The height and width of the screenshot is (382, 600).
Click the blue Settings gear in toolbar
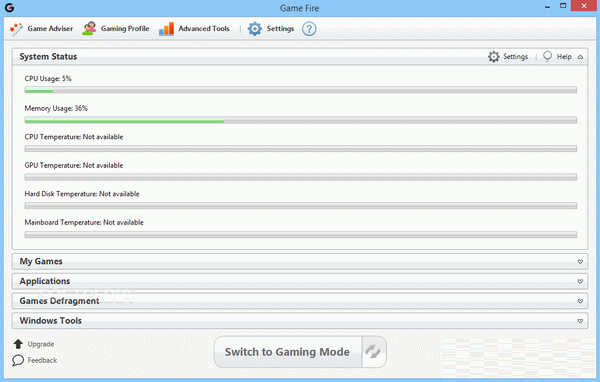(x=255, y=29)
